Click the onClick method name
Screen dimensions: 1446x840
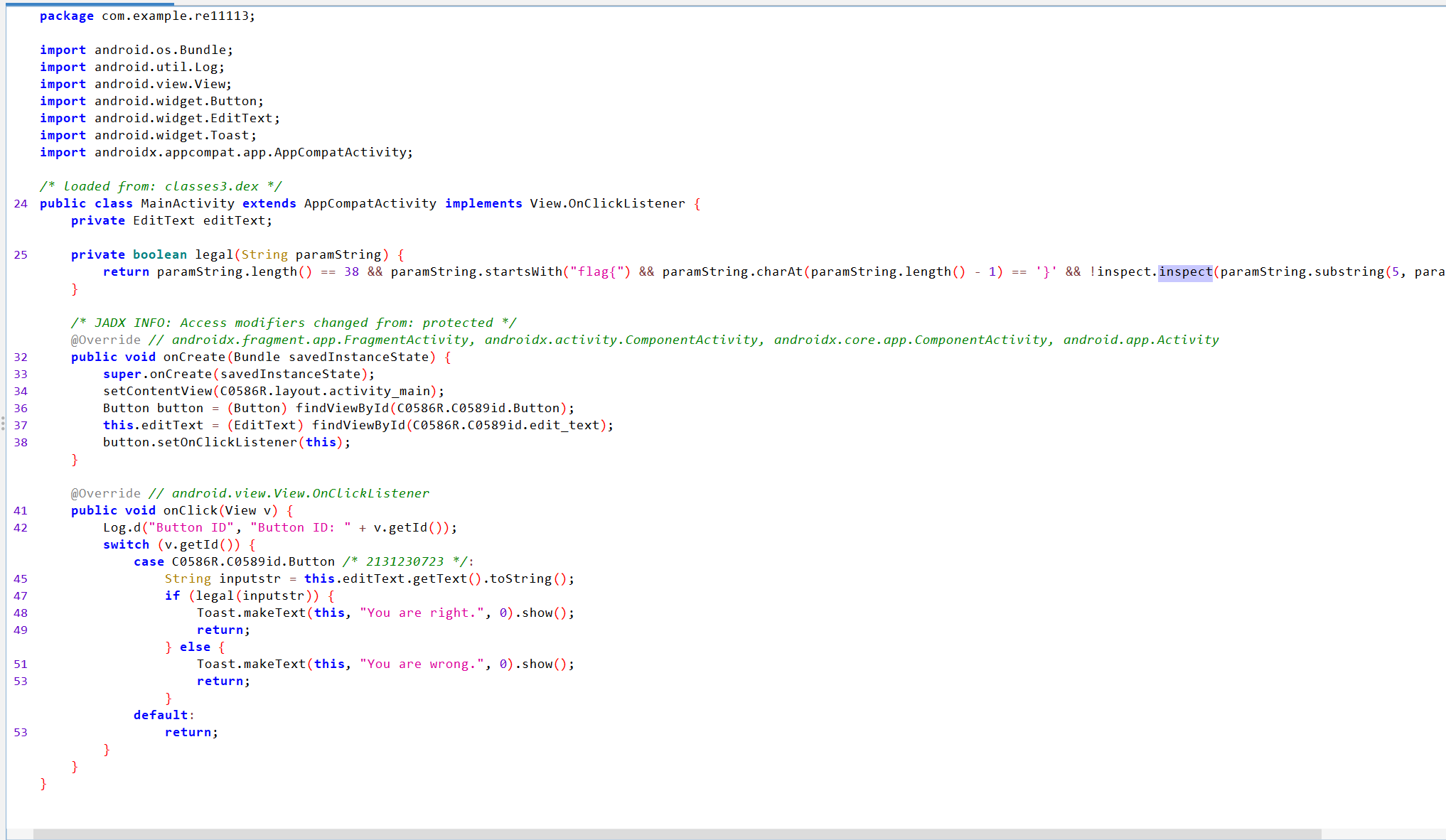(190, 510)
